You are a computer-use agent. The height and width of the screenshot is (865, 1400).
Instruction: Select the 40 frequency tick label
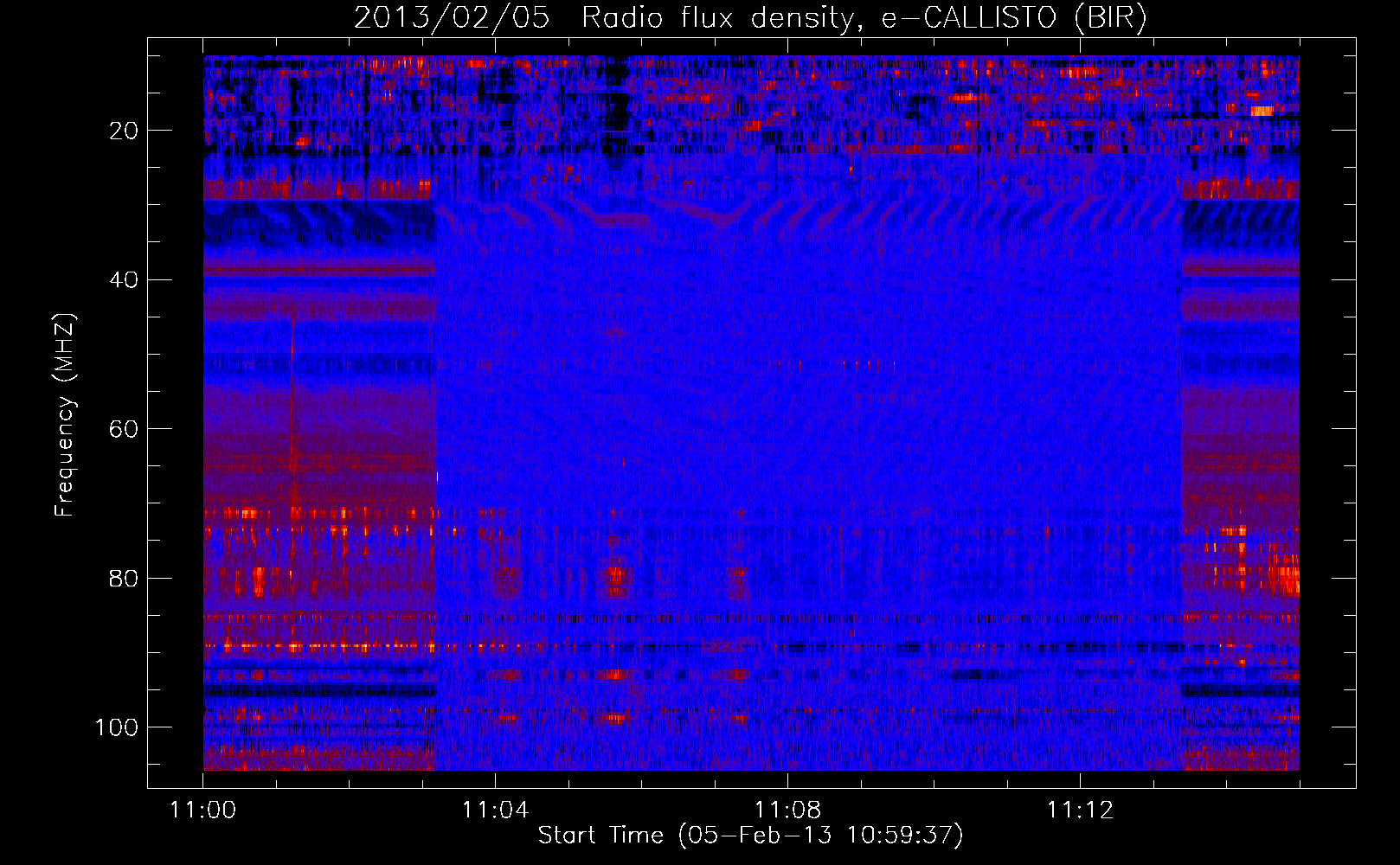click(x=125, y=280)
